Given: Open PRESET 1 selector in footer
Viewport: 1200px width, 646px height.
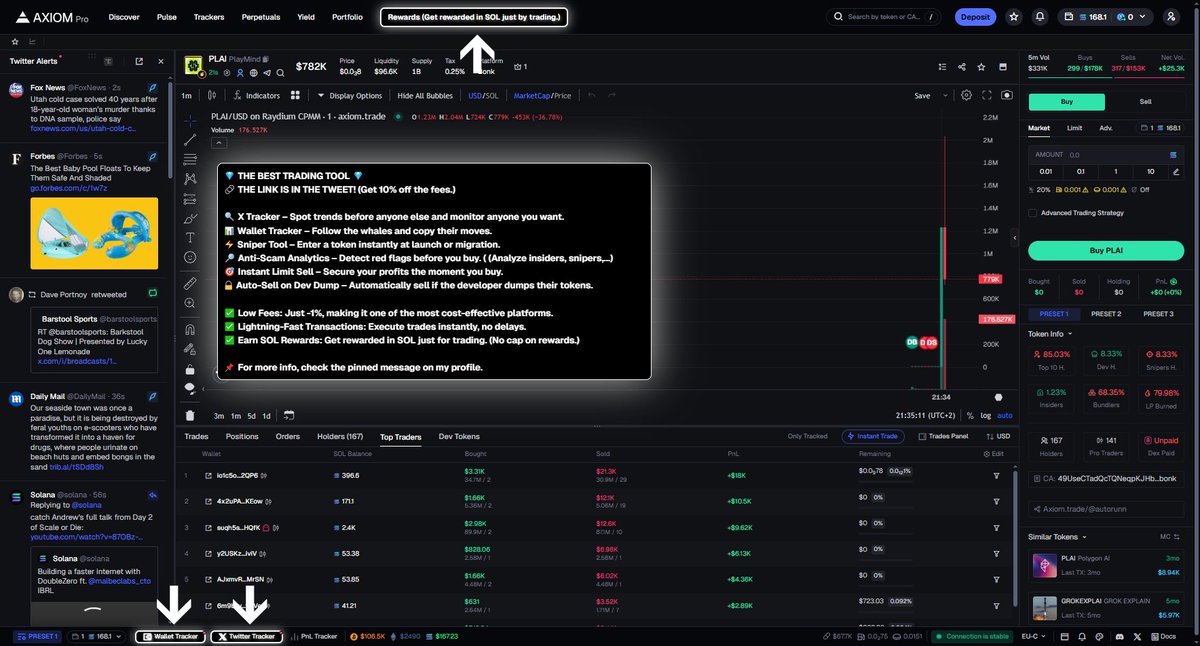Looking at the screenshot, I should [38, 636].
